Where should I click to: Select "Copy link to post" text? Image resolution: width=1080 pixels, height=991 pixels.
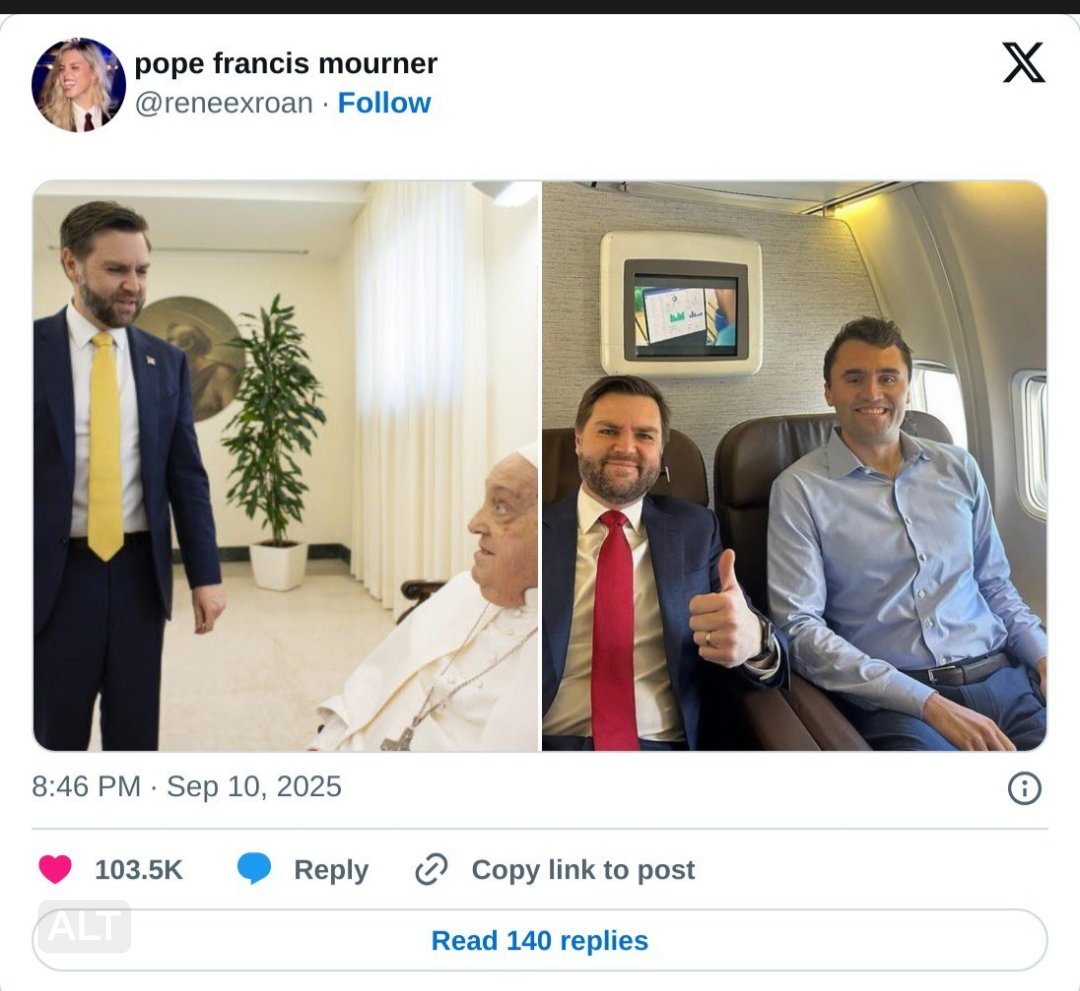[x=583, y=870]
